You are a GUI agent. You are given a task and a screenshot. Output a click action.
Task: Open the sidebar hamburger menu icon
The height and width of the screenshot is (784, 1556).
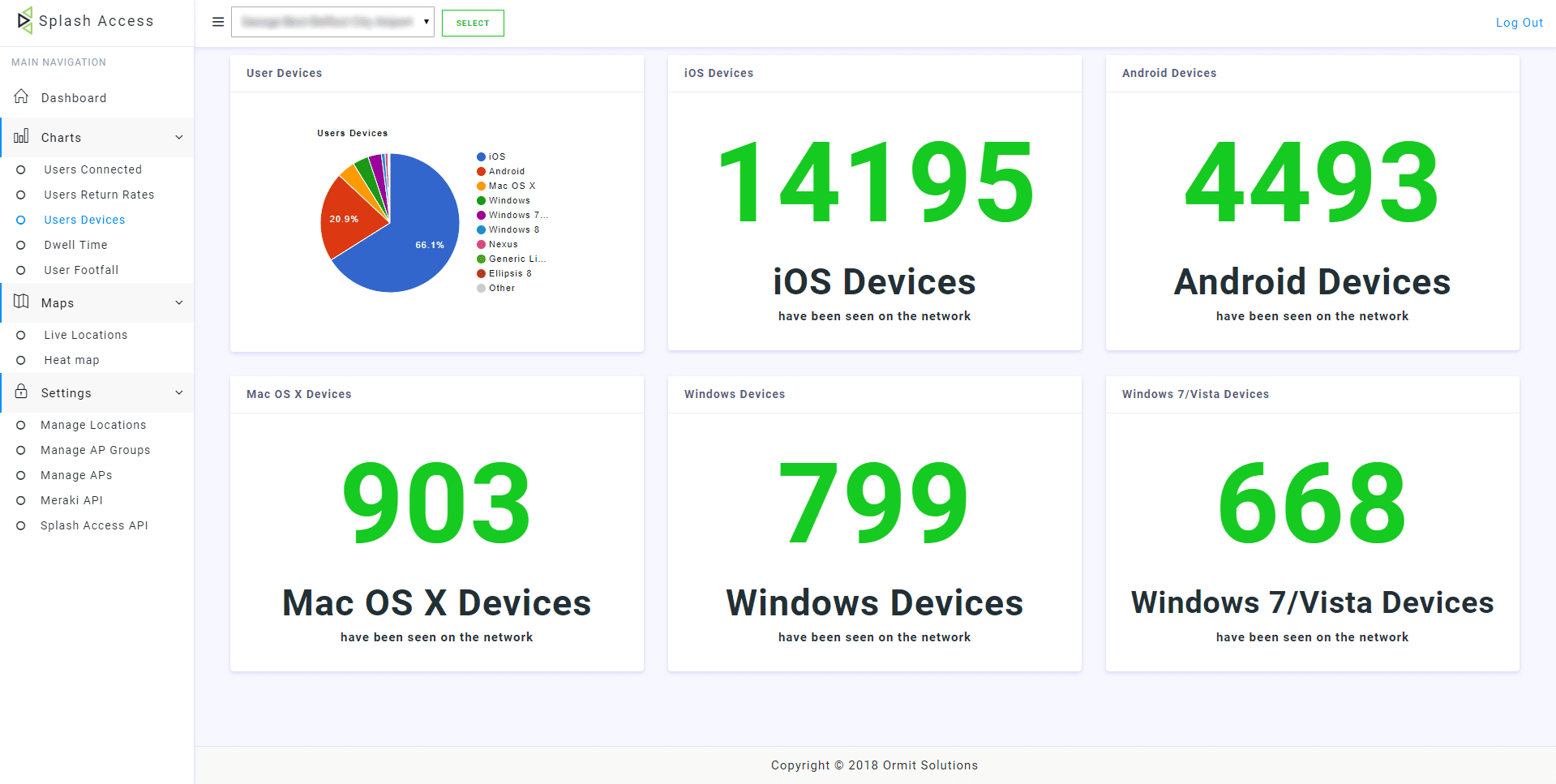click(217, 22)
